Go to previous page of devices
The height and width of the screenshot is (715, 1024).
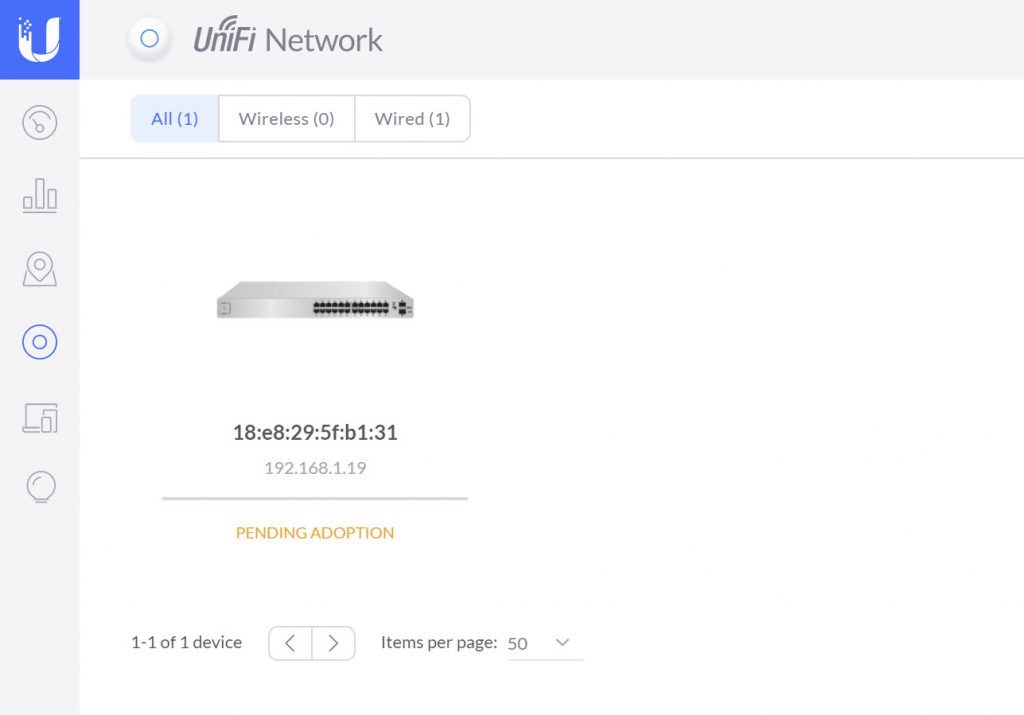(x=291, y=643)
